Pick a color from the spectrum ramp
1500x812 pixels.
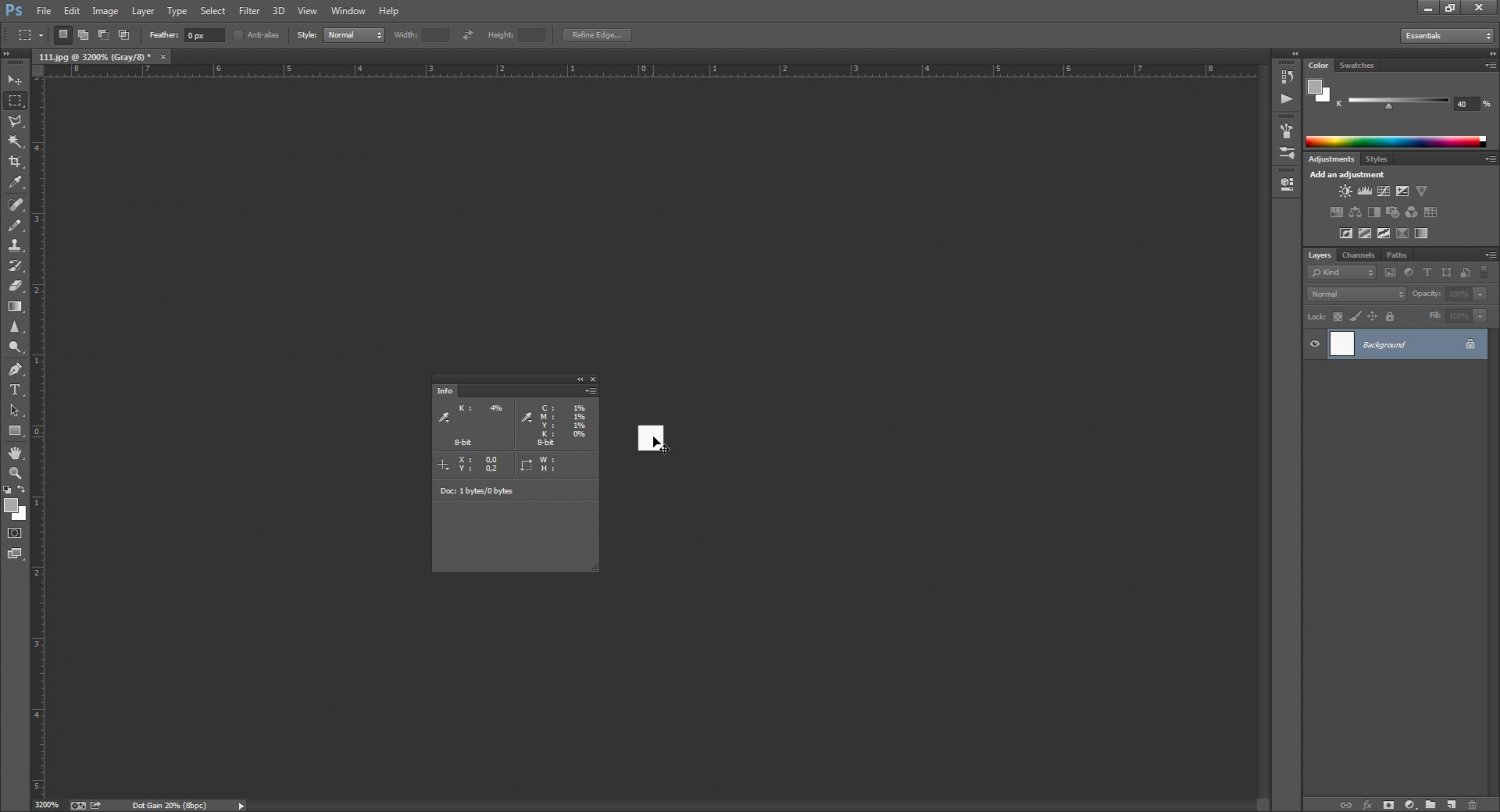point(1395,142)
